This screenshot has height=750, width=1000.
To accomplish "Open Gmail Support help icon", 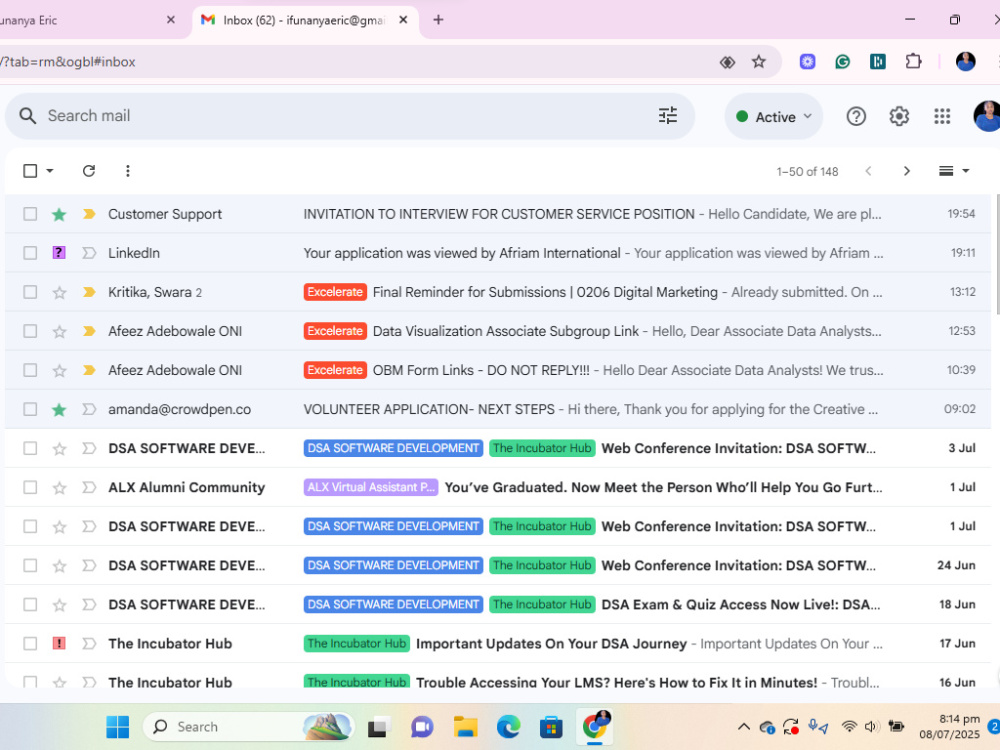I will click(x=856, y=116).
